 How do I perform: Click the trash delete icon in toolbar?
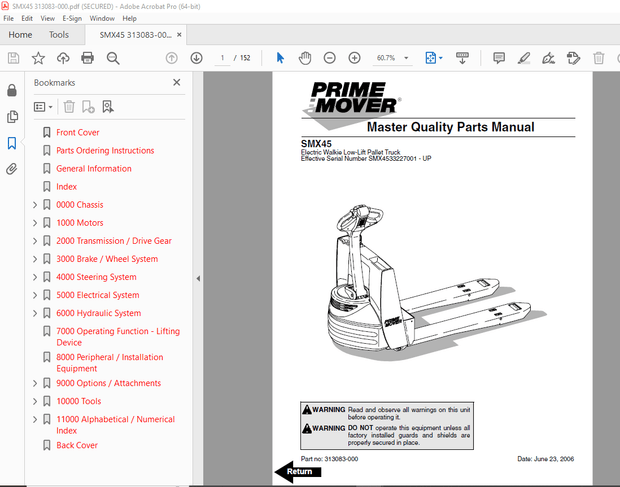coord(599,58)
